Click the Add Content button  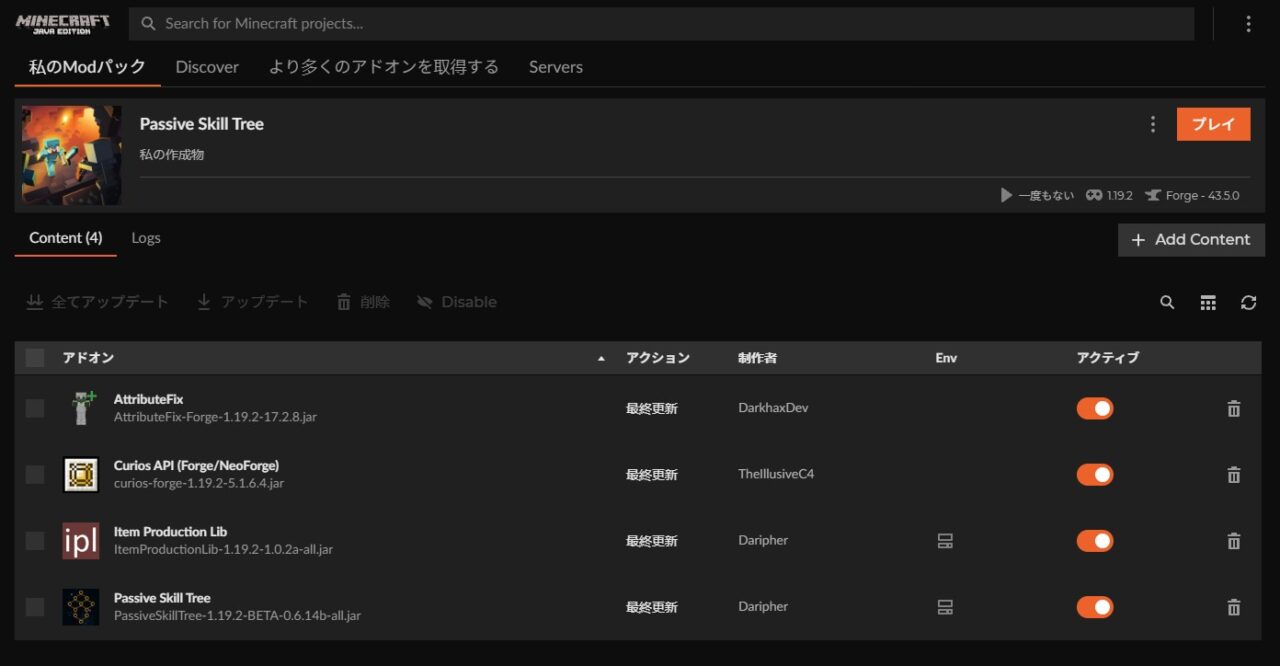[x=1191, y=240]
